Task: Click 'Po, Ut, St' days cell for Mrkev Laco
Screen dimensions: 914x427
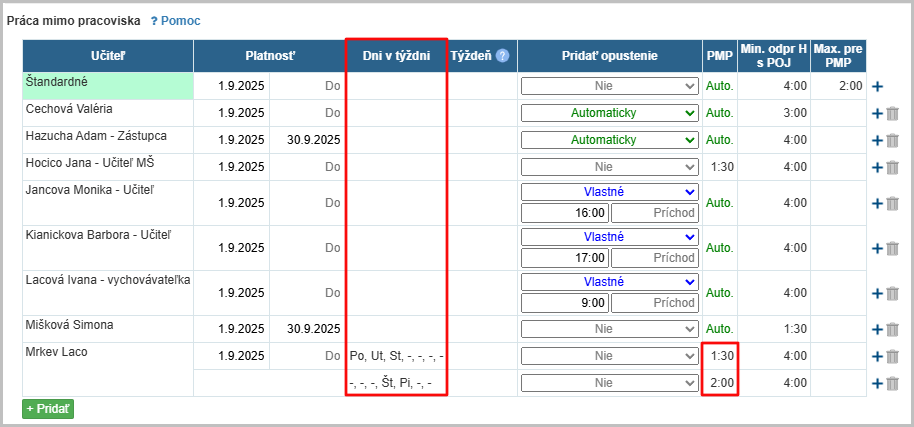Action: (396, 356)
